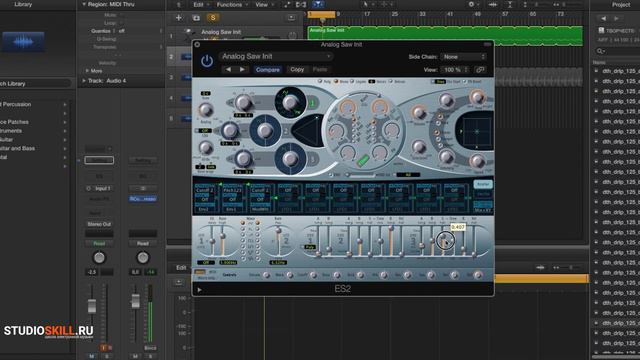Open the Functions menu in tracks area
The width and height of the screenshot is (640, 360).
coord(231,4)
